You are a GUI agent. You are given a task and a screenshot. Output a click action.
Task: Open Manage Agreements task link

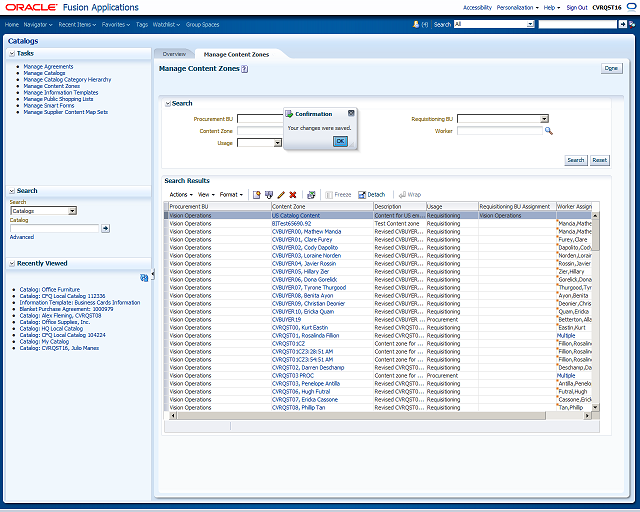click(x=48, y=67)
